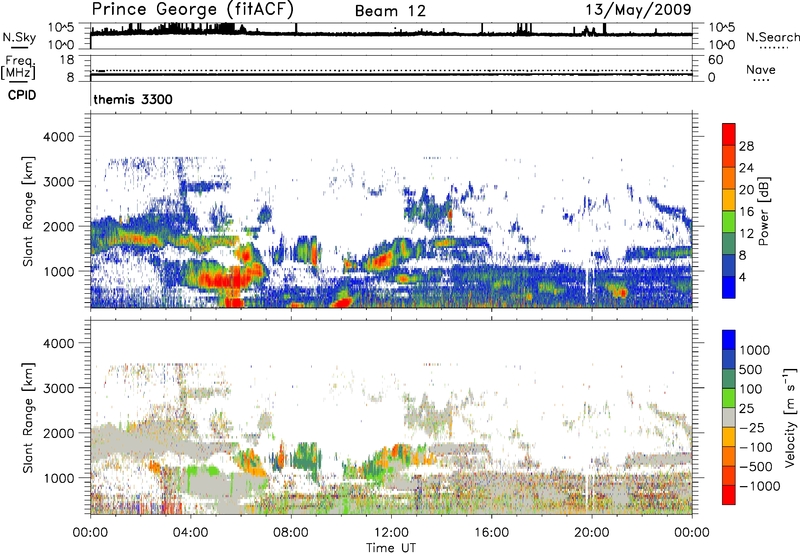This screenshot has height=554, width=800.
Task: Click the '500' velocity colorbar label
Action: pyautogui.click(x=751, y=370)
